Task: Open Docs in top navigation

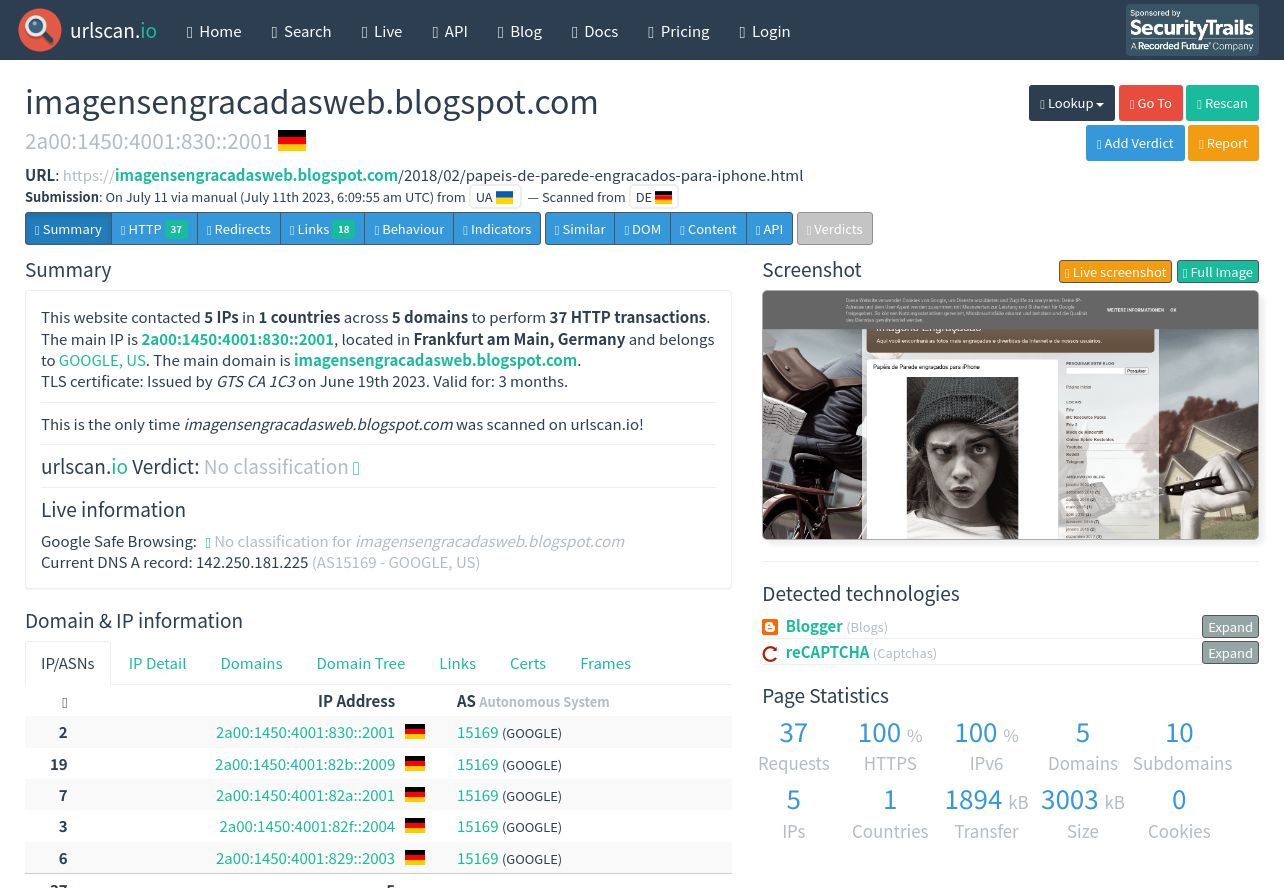Action: [595, 31]
